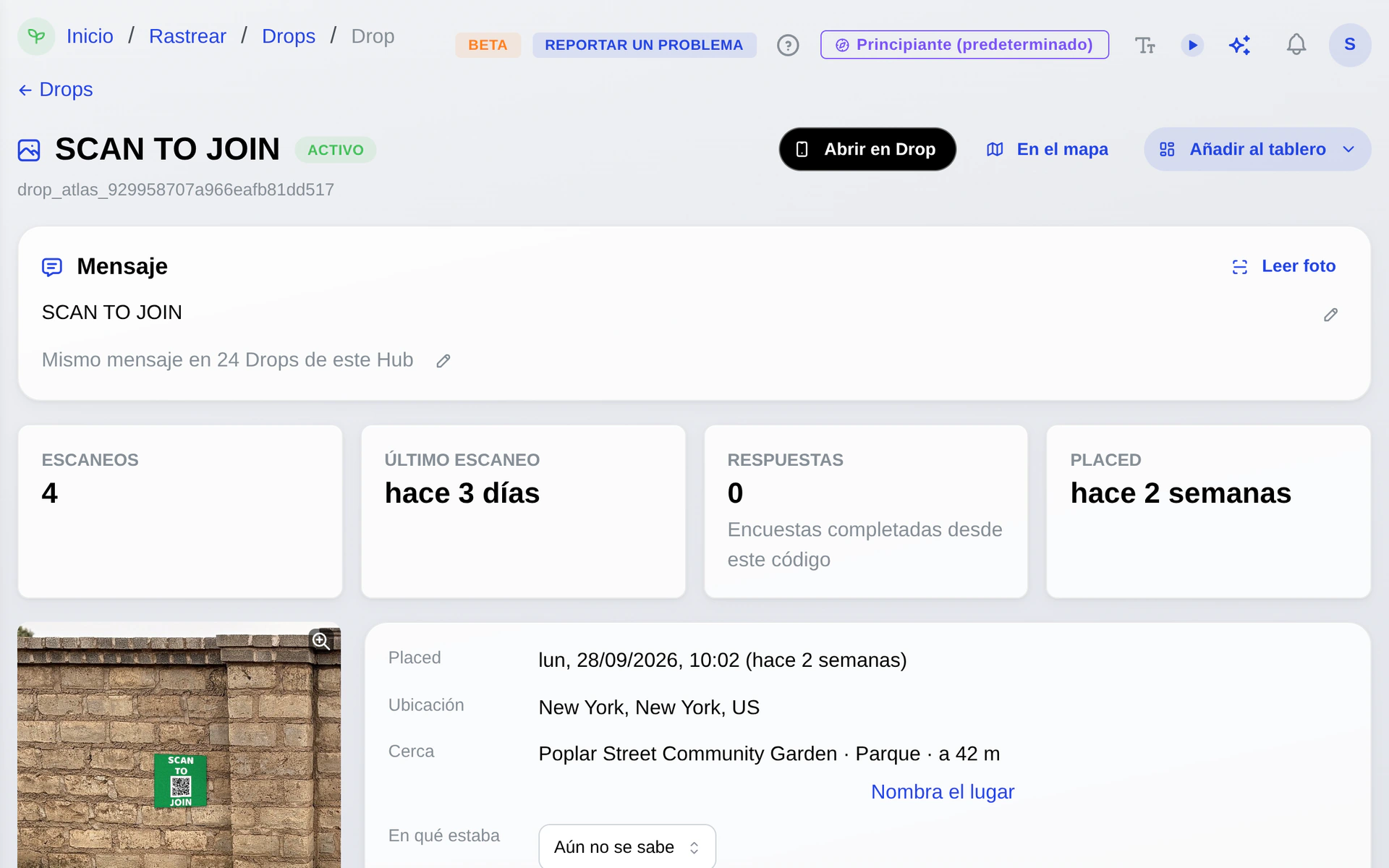The image size is (1389, 868).
Task: Click the Respuestas 0 card
Action: 866,511
